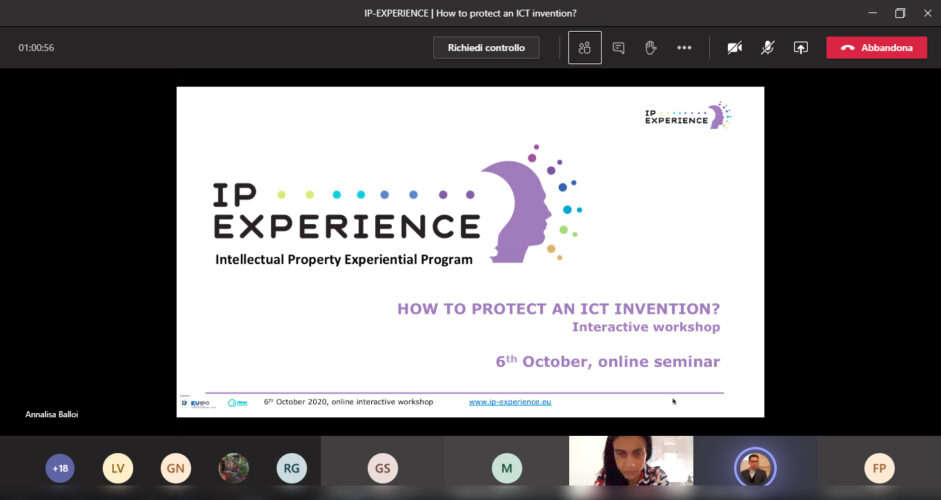
Task: Click the meeting timer 01:00:56
Action: pyautogui.click(x=36, y=47)
